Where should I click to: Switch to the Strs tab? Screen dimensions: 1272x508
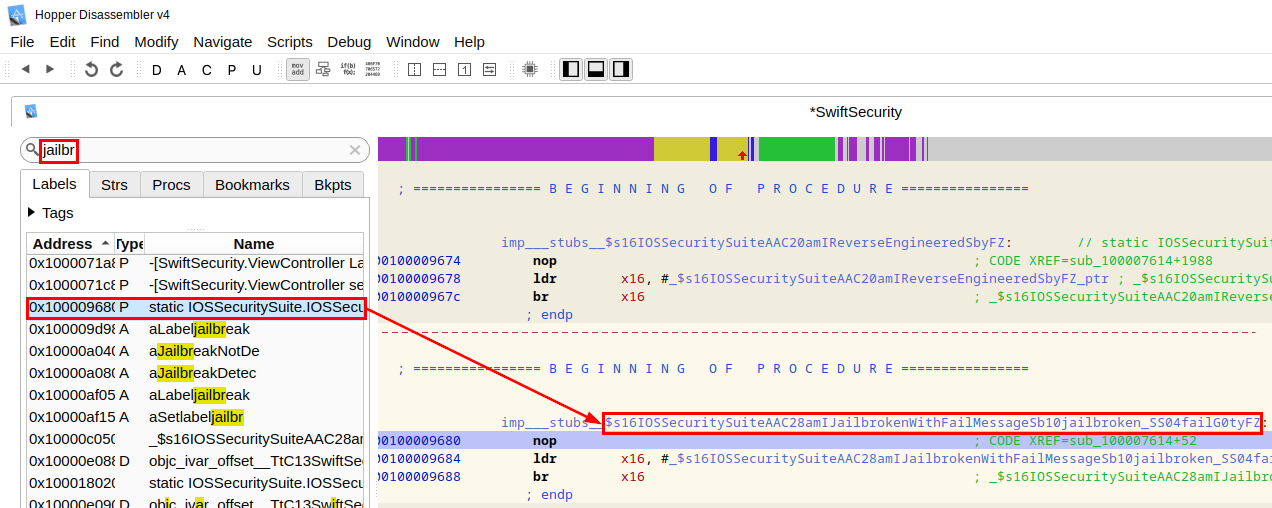coord(114,184)
